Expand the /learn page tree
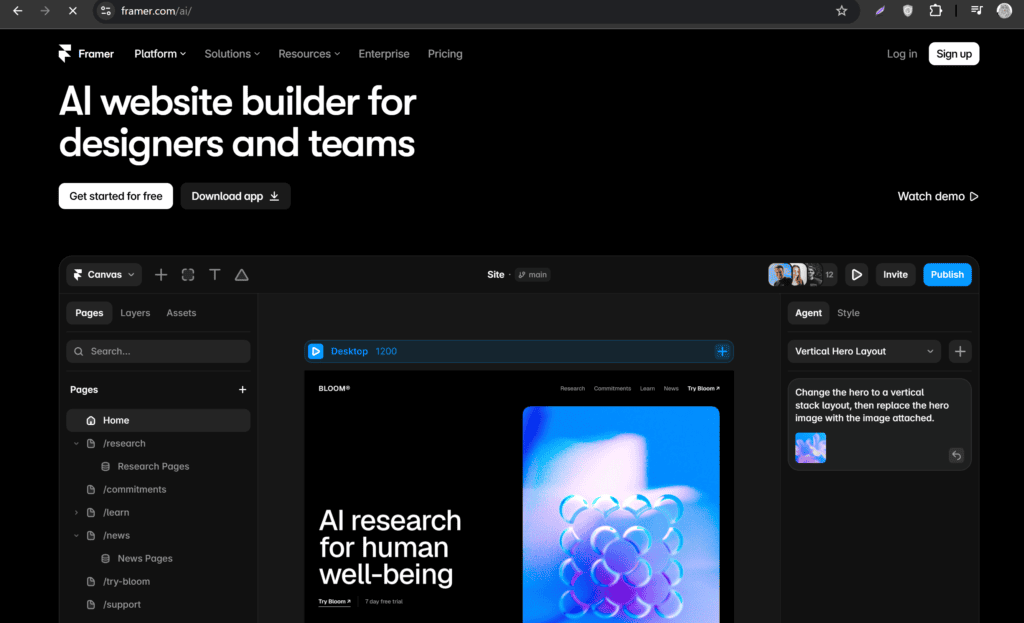Screen dimensions: 1024x623 (x=76, y=513)
